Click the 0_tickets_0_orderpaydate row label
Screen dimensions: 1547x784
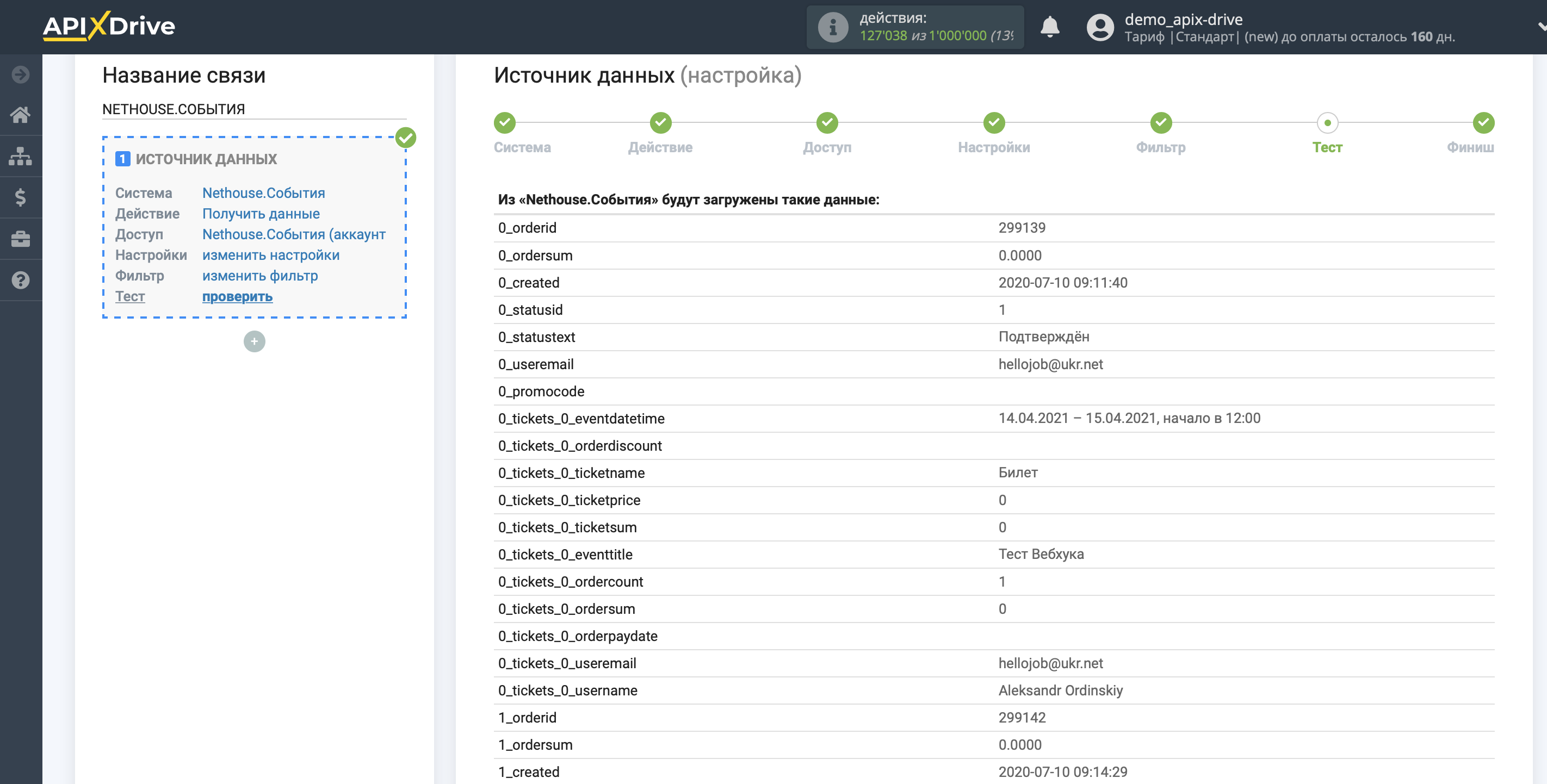(577, 636)
